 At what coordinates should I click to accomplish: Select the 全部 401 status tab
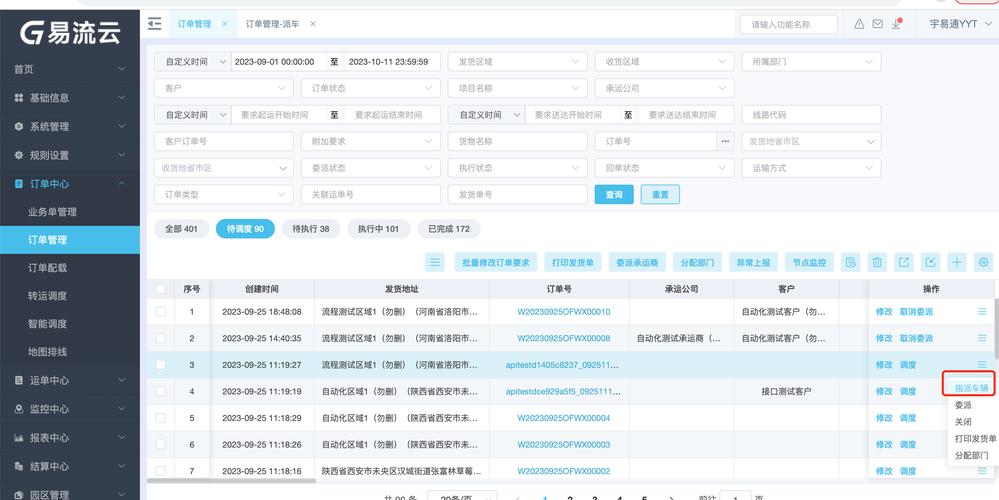tap(182, 229)
